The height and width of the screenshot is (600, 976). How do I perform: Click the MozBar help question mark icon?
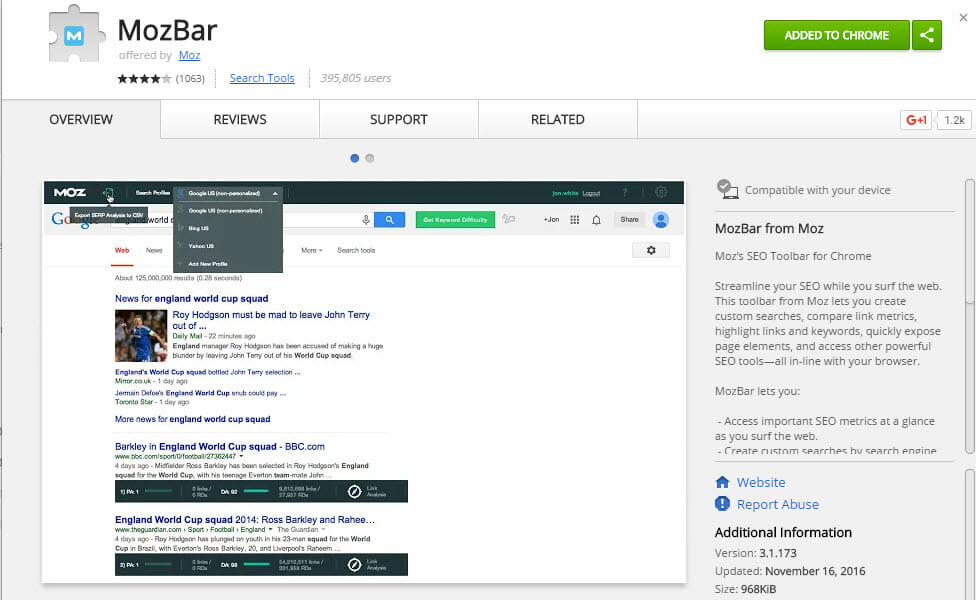point(625,192)
